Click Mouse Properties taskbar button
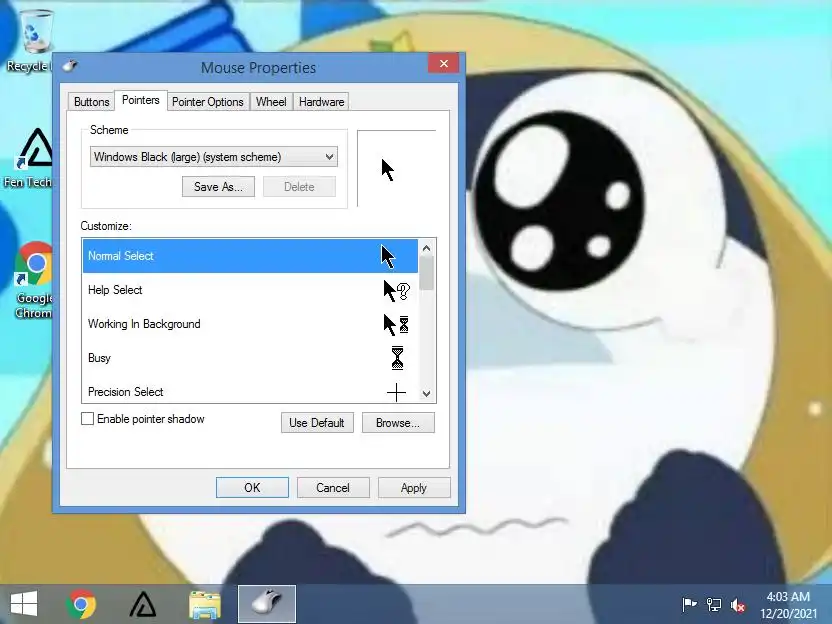The height and width of the screenshot is (624, 832). (267, 604)
